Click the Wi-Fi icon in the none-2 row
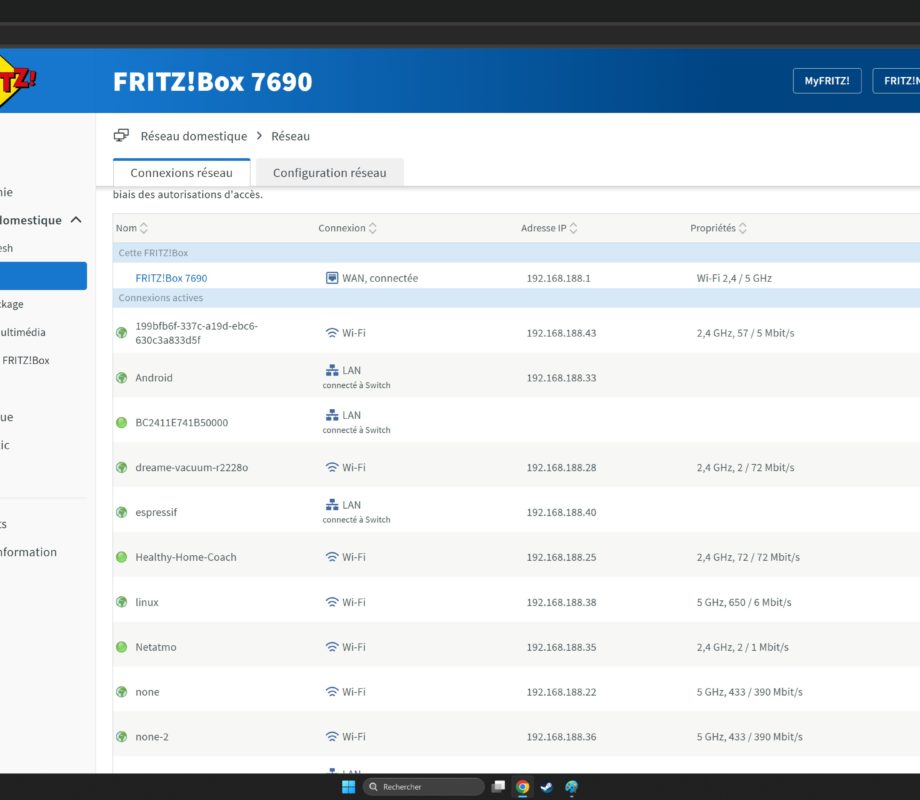Image resolution: width=920 pixels, height=800 pixels. (332, 737)
